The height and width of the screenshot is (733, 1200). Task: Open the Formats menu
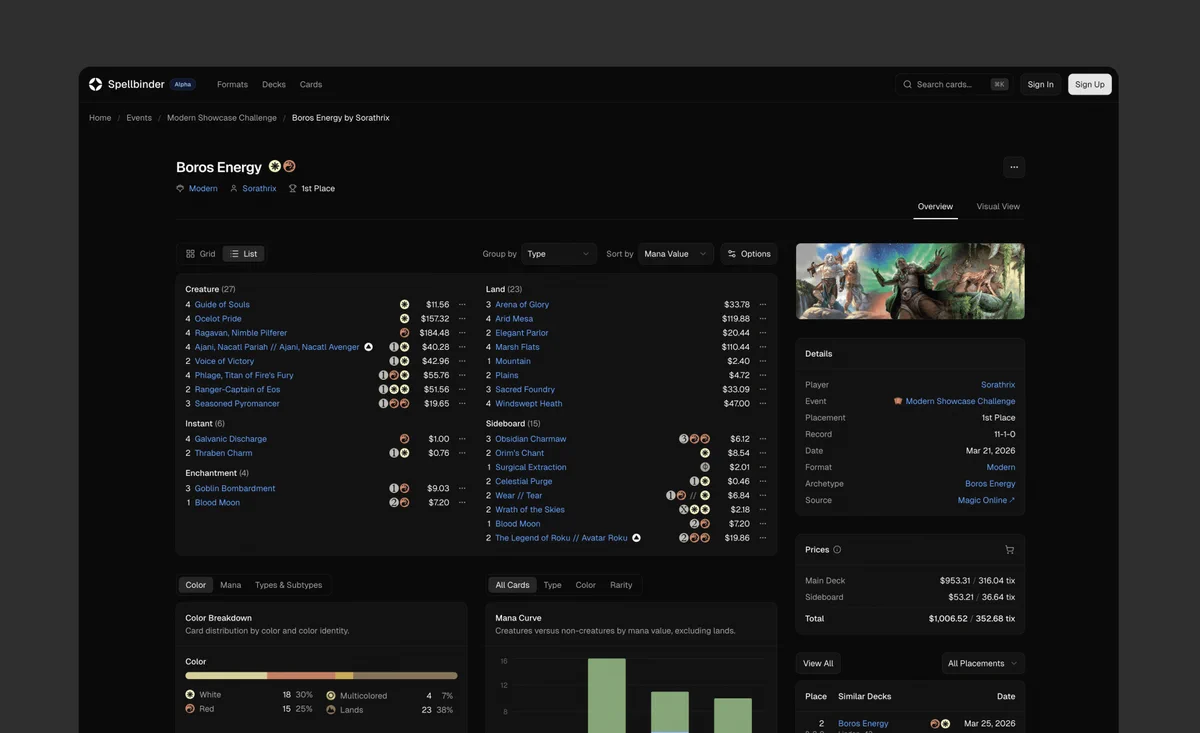(232, 85)
